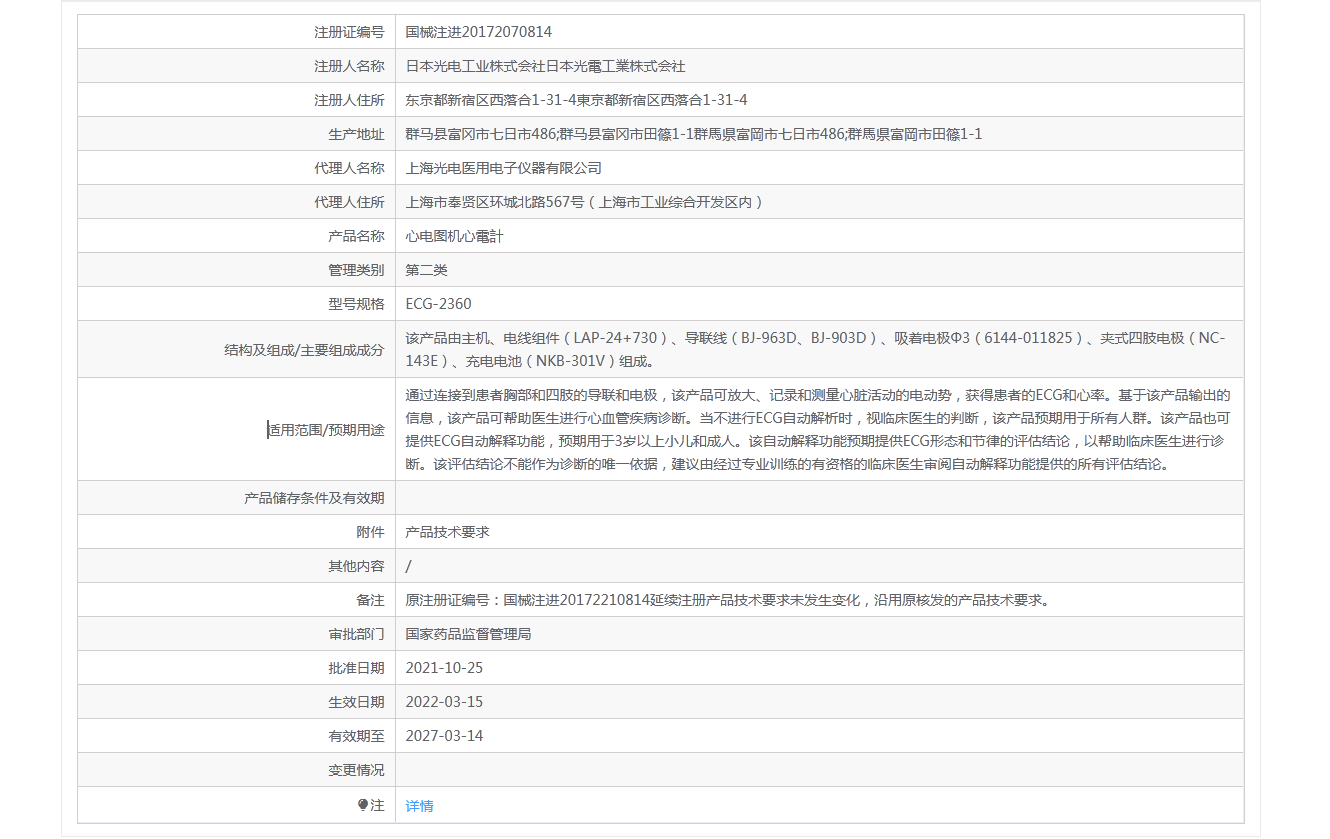Click the 其他内容 label
This screenshot has width=1330, height=839.
pyautogui.click(x=356, y=566)
